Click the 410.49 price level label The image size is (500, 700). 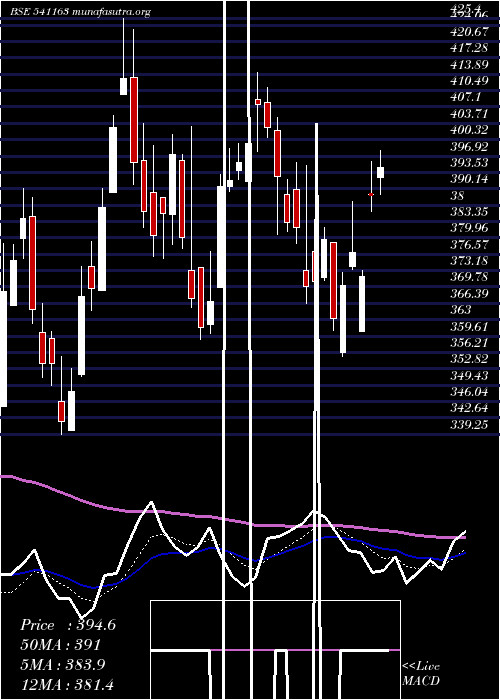[x=469, y=80]
